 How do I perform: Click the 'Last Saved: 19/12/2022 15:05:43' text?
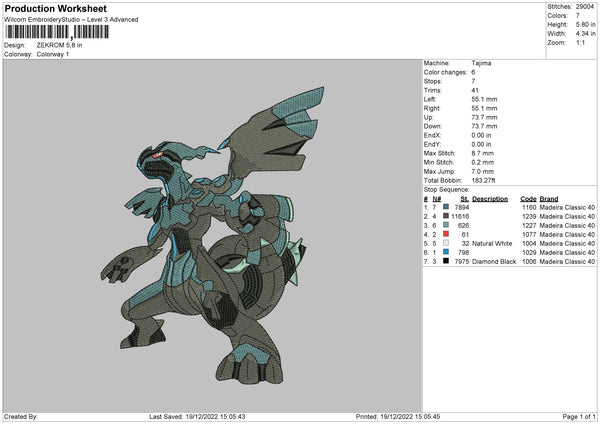point(197,416)
